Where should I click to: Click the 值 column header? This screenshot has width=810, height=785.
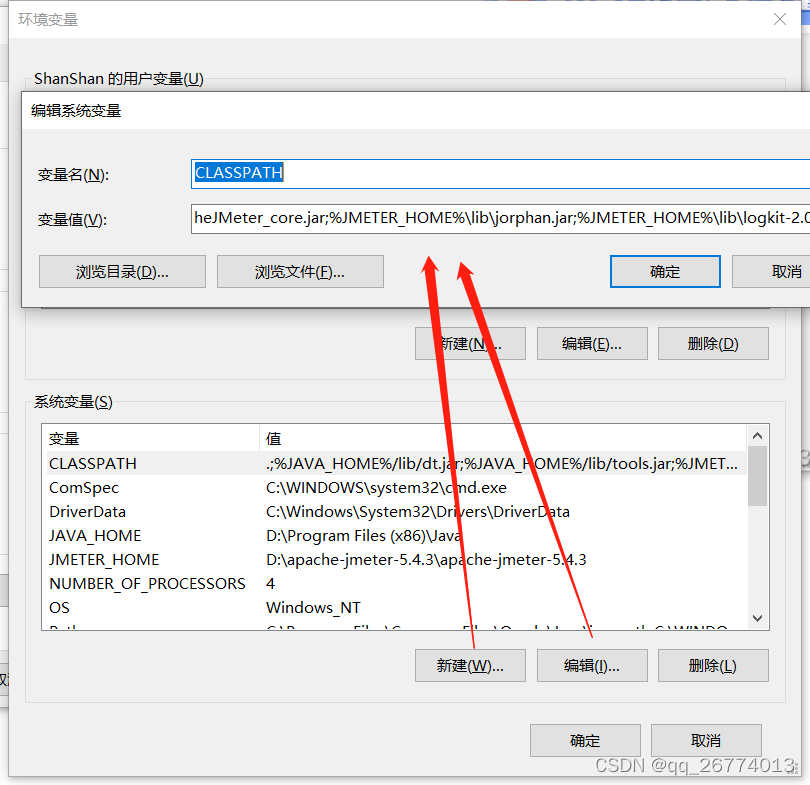click(x=503, y=438)
